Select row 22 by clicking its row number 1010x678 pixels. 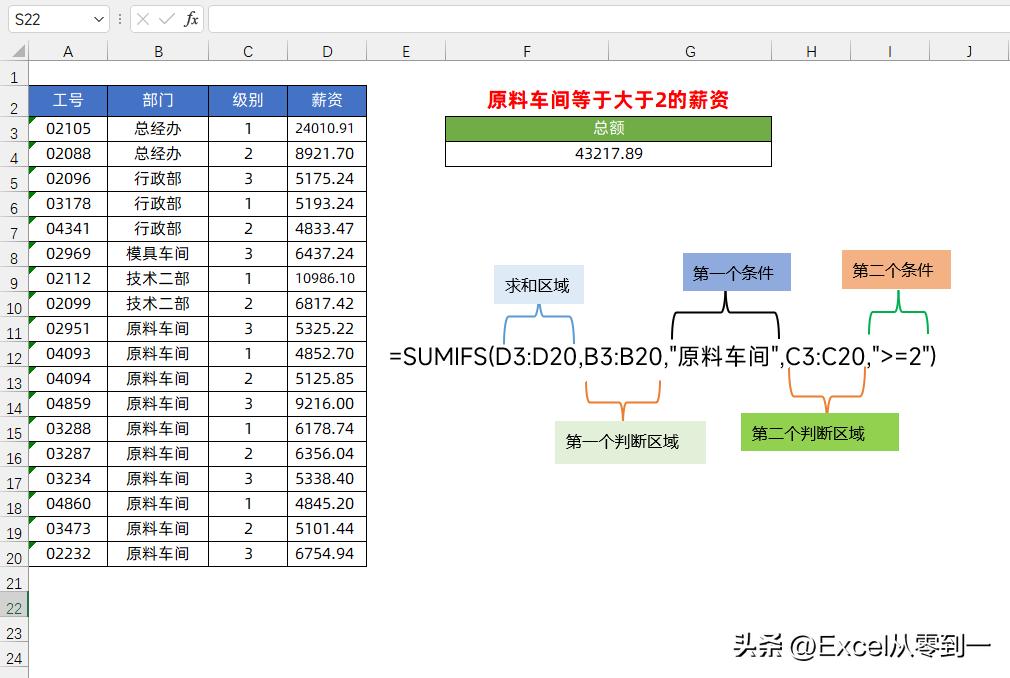pos(14,607)
